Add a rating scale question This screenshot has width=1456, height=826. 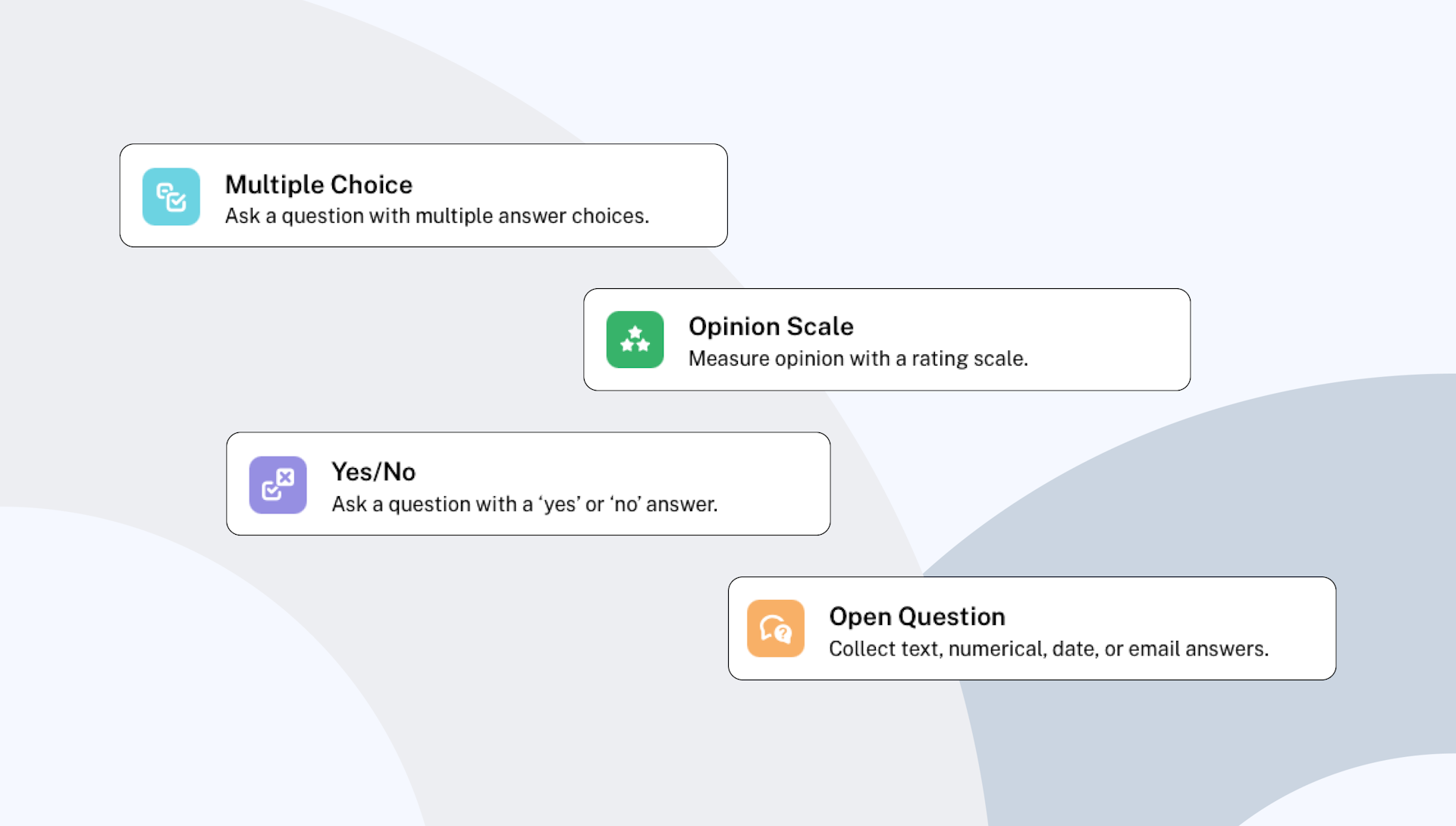click(886, 340)
